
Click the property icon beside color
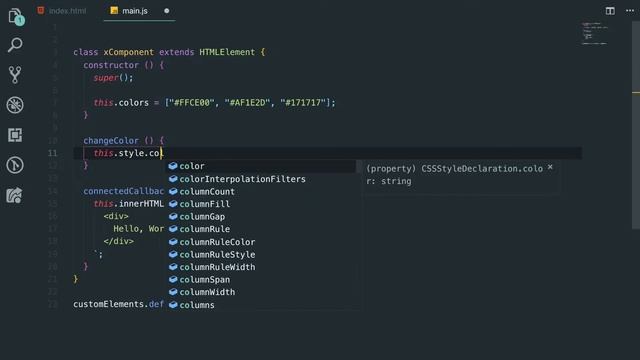173,166
